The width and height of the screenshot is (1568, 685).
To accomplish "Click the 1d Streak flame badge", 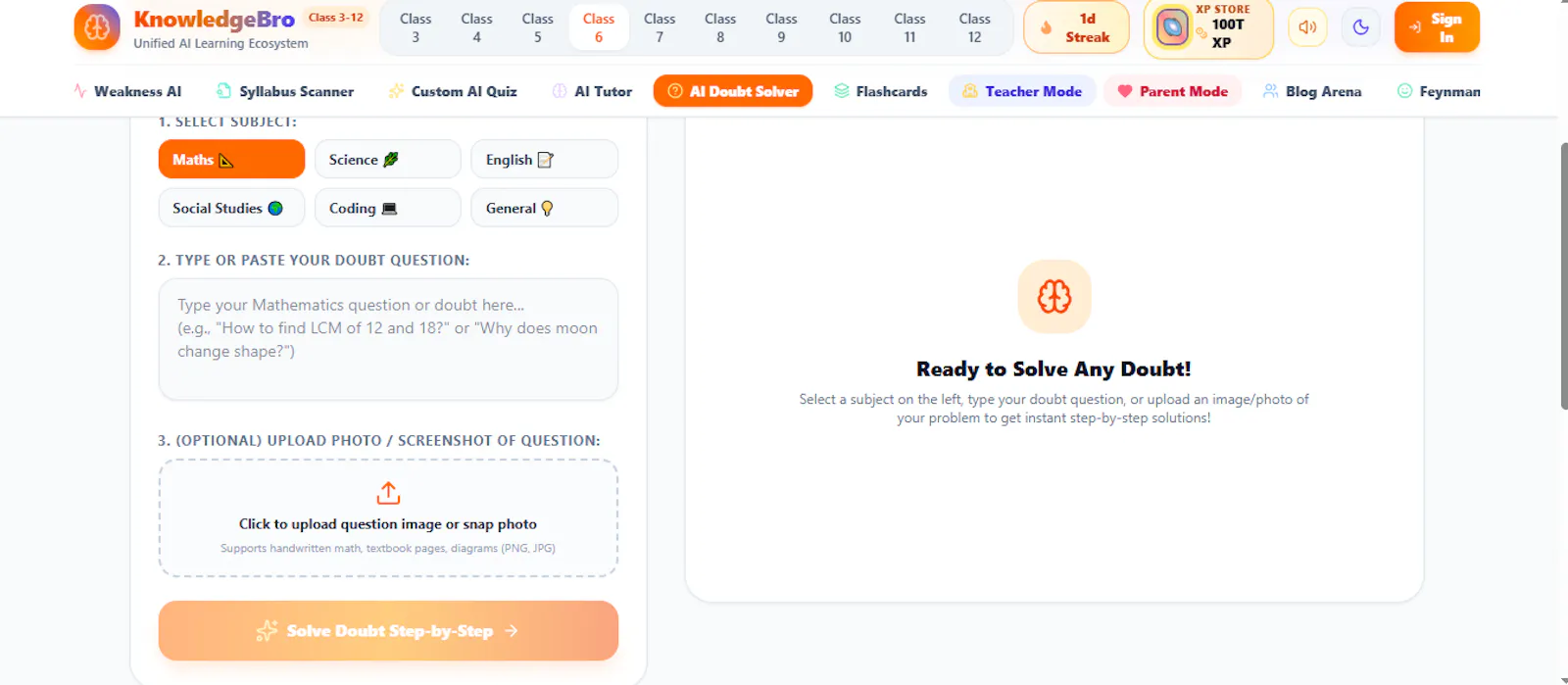I will pyautogui.click(x=1076, y=27).
